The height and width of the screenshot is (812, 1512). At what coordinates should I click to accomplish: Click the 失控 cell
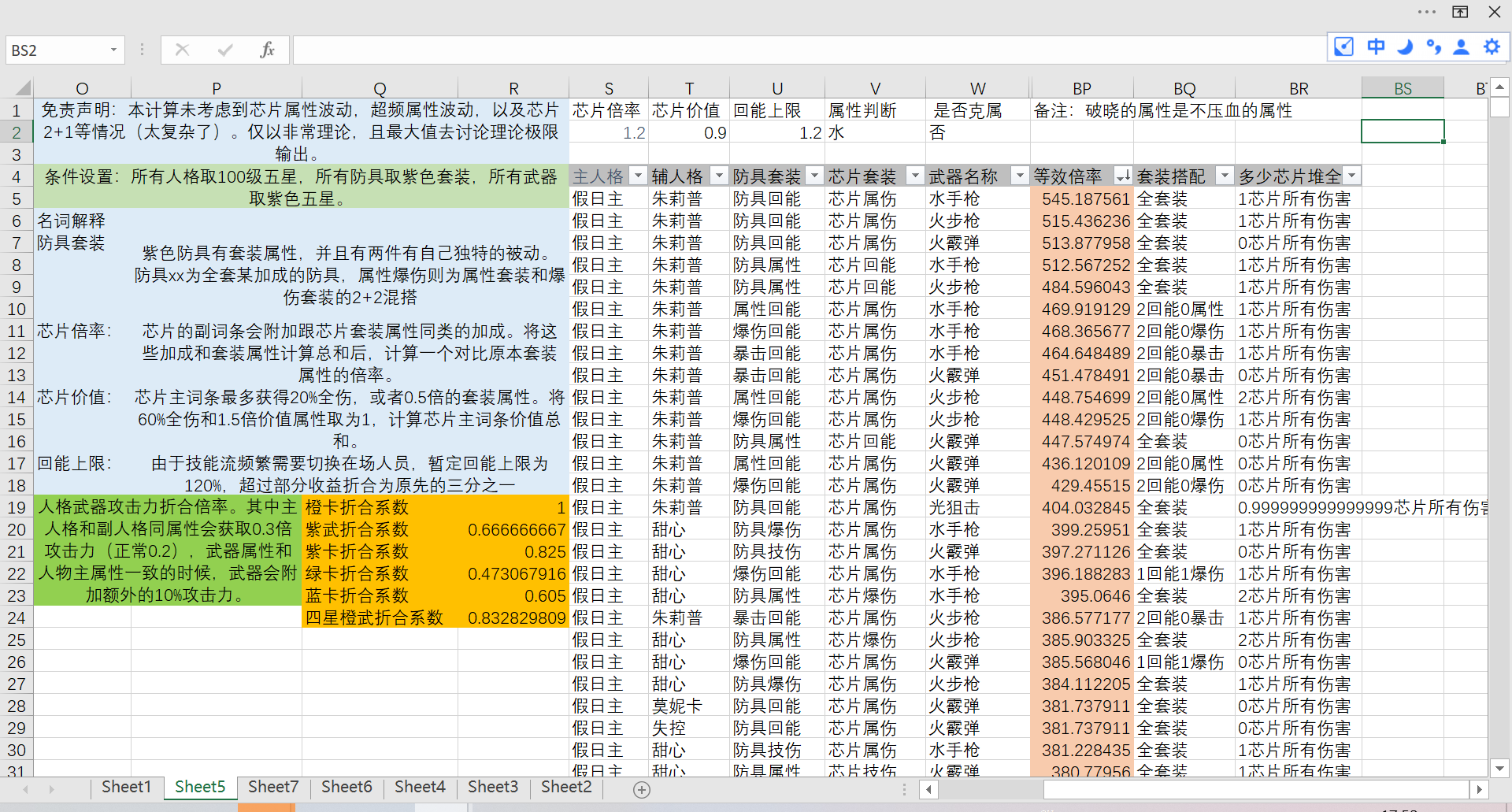689,728
